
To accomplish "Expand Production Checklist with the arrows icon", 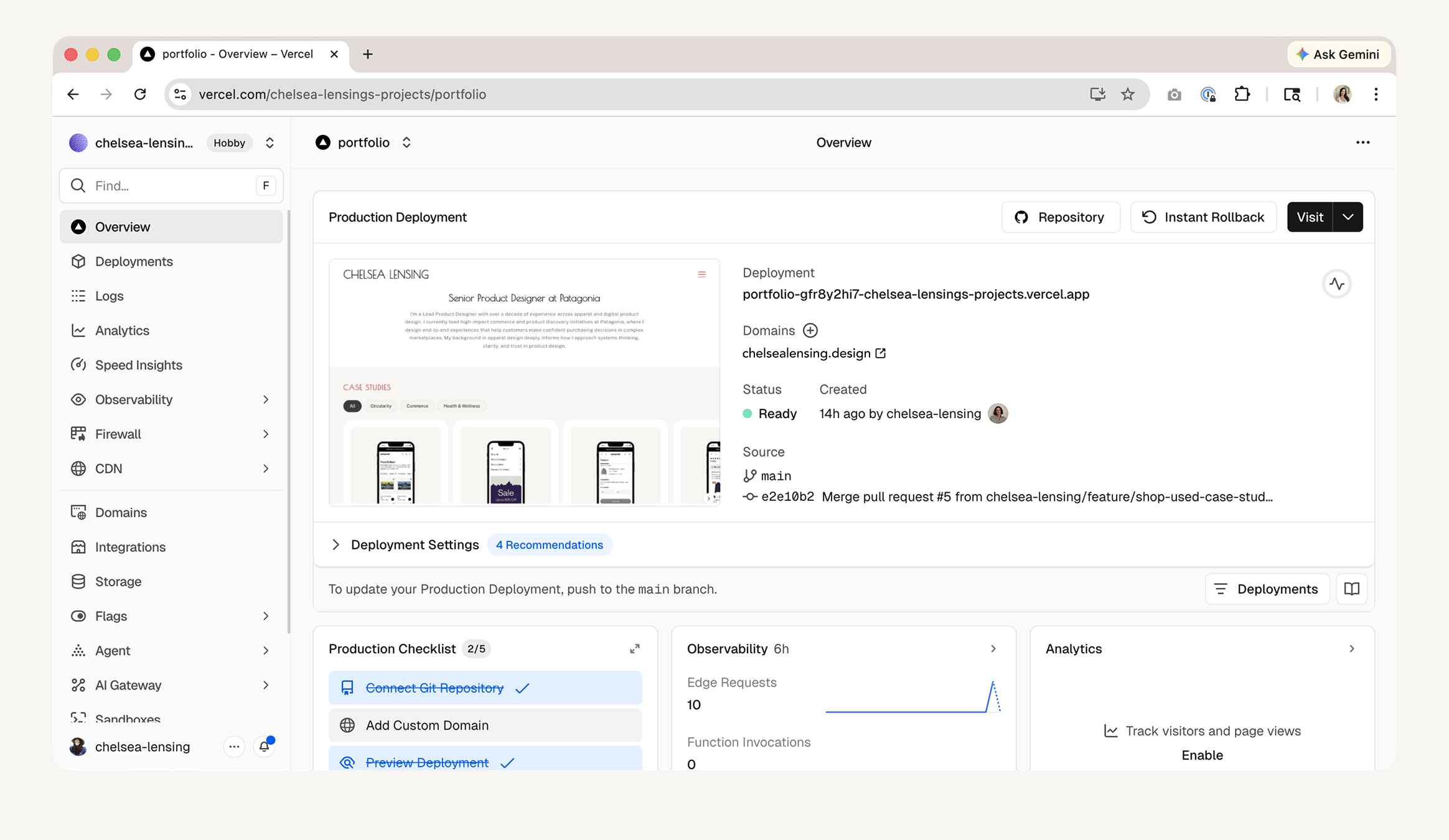I will click(x=634, y=649).
